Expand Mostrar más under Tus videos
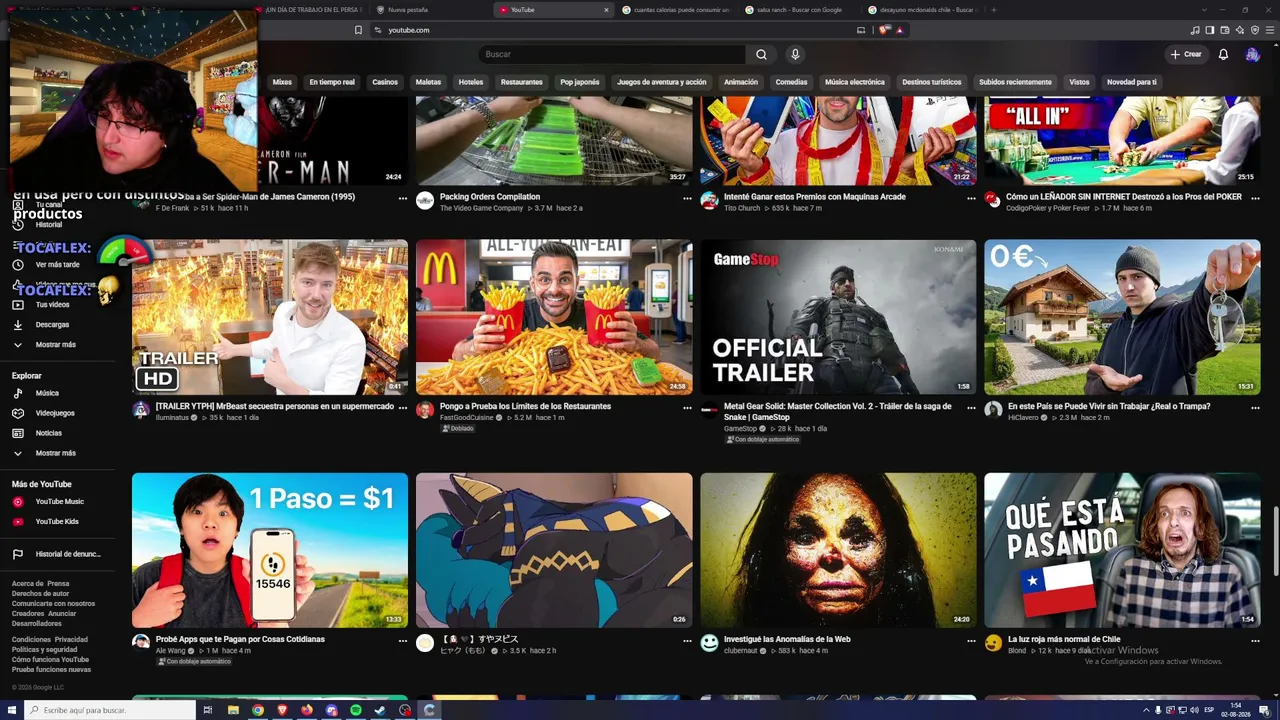The image size is (1280, 720). point(55,345)
